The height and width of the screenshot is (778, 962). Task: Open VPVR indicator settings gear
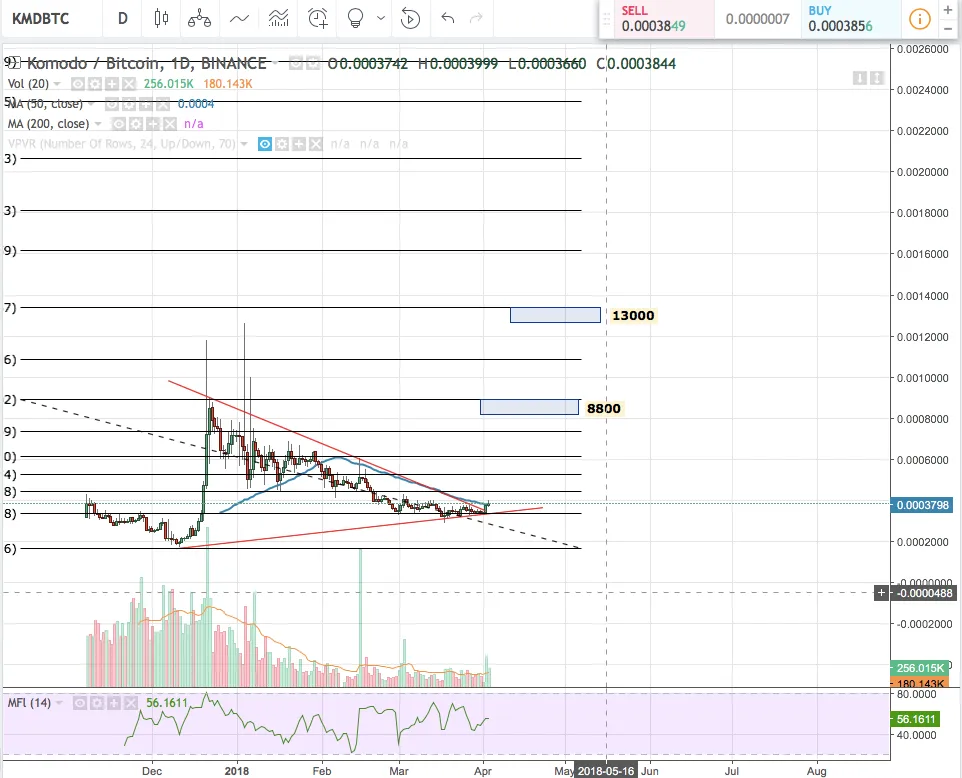click(x=282, y=144)
